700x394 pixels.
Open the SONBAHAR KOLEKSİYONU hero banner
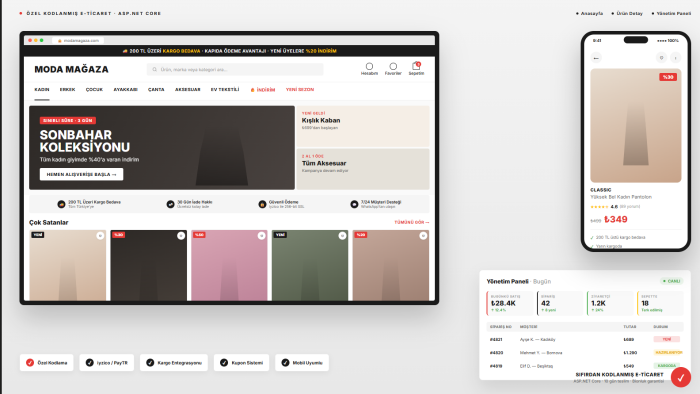[x=162, y=148]
